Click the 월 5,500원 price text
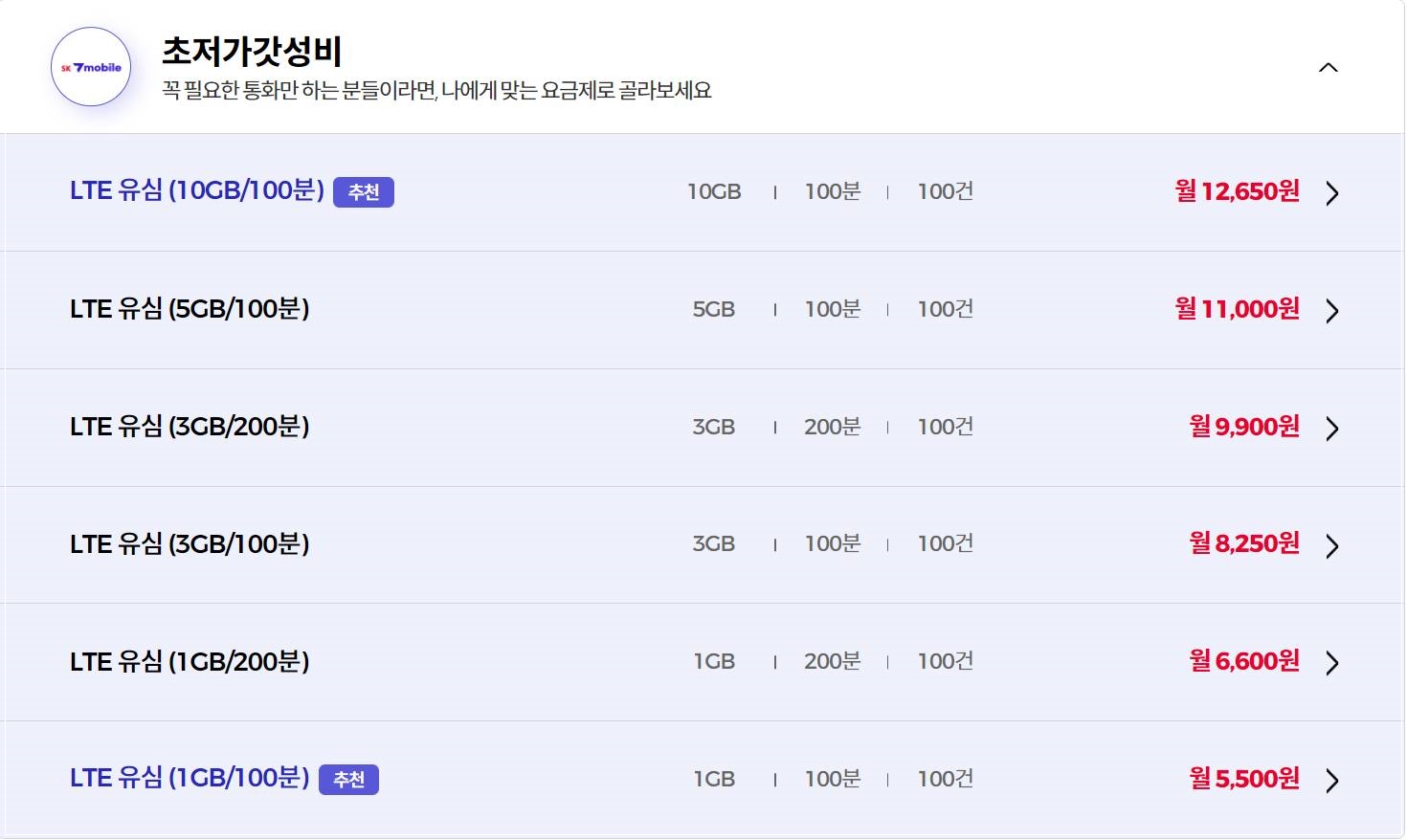This screenshot has height=840, width=1407. 1244,779
